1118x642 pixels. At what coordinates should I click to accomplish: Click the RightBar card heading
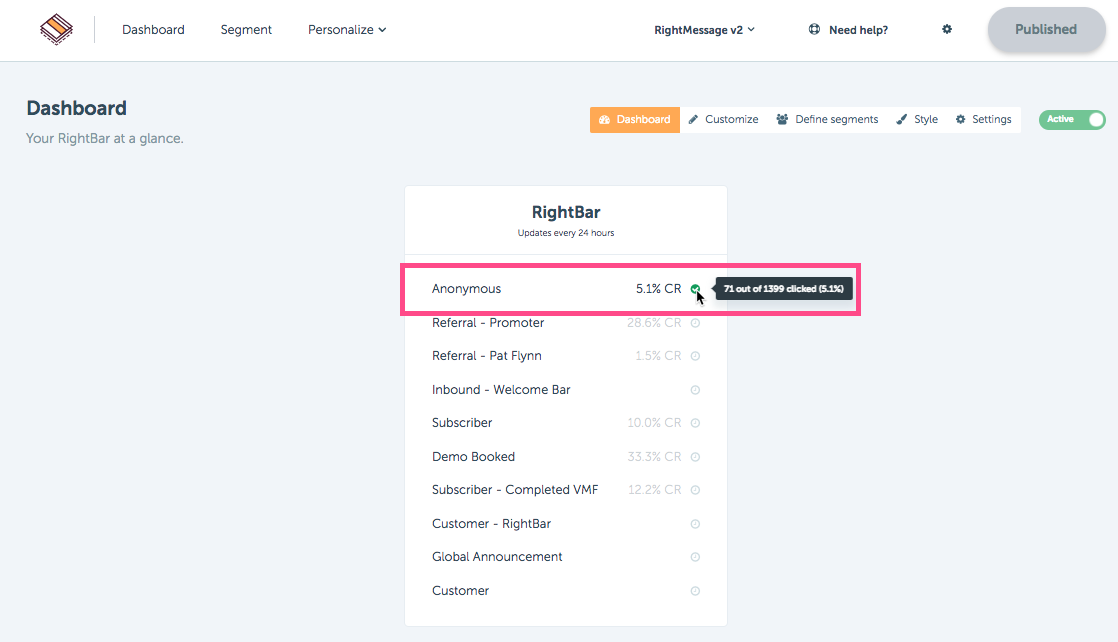(x=566, y=213)
